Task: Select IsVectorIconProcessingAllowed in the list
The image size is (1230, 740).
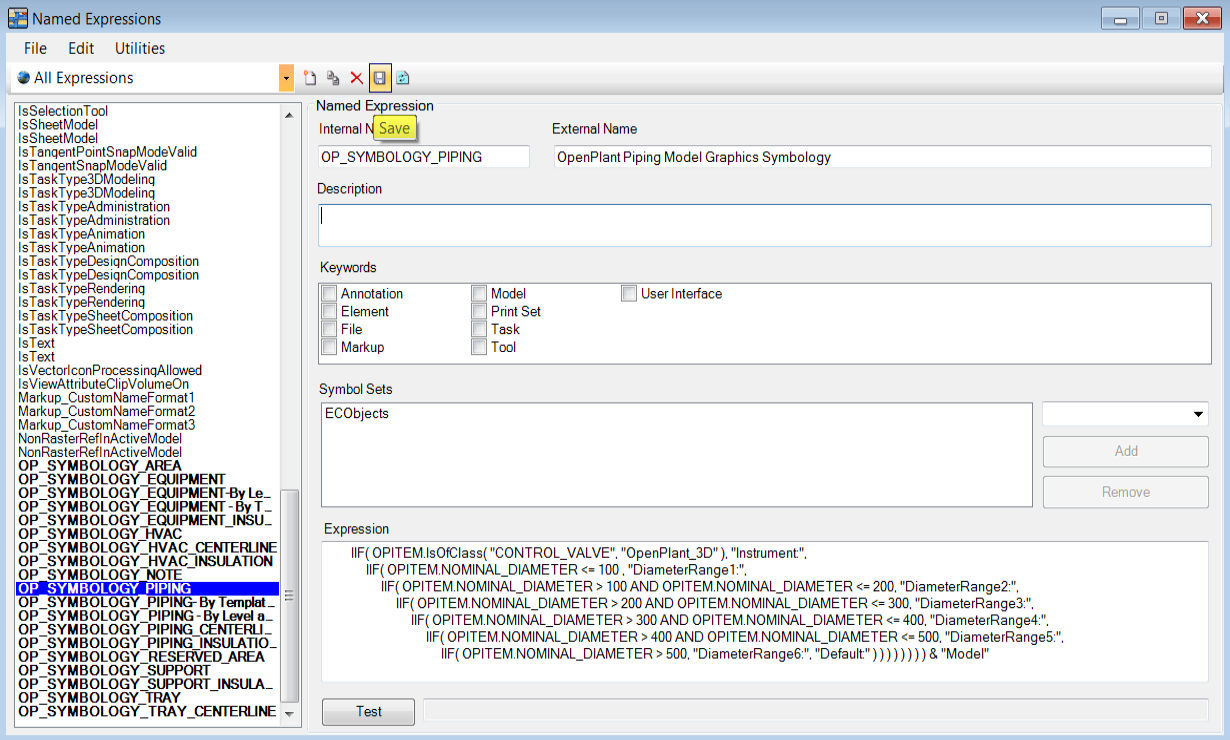Action: click(110, 370)
